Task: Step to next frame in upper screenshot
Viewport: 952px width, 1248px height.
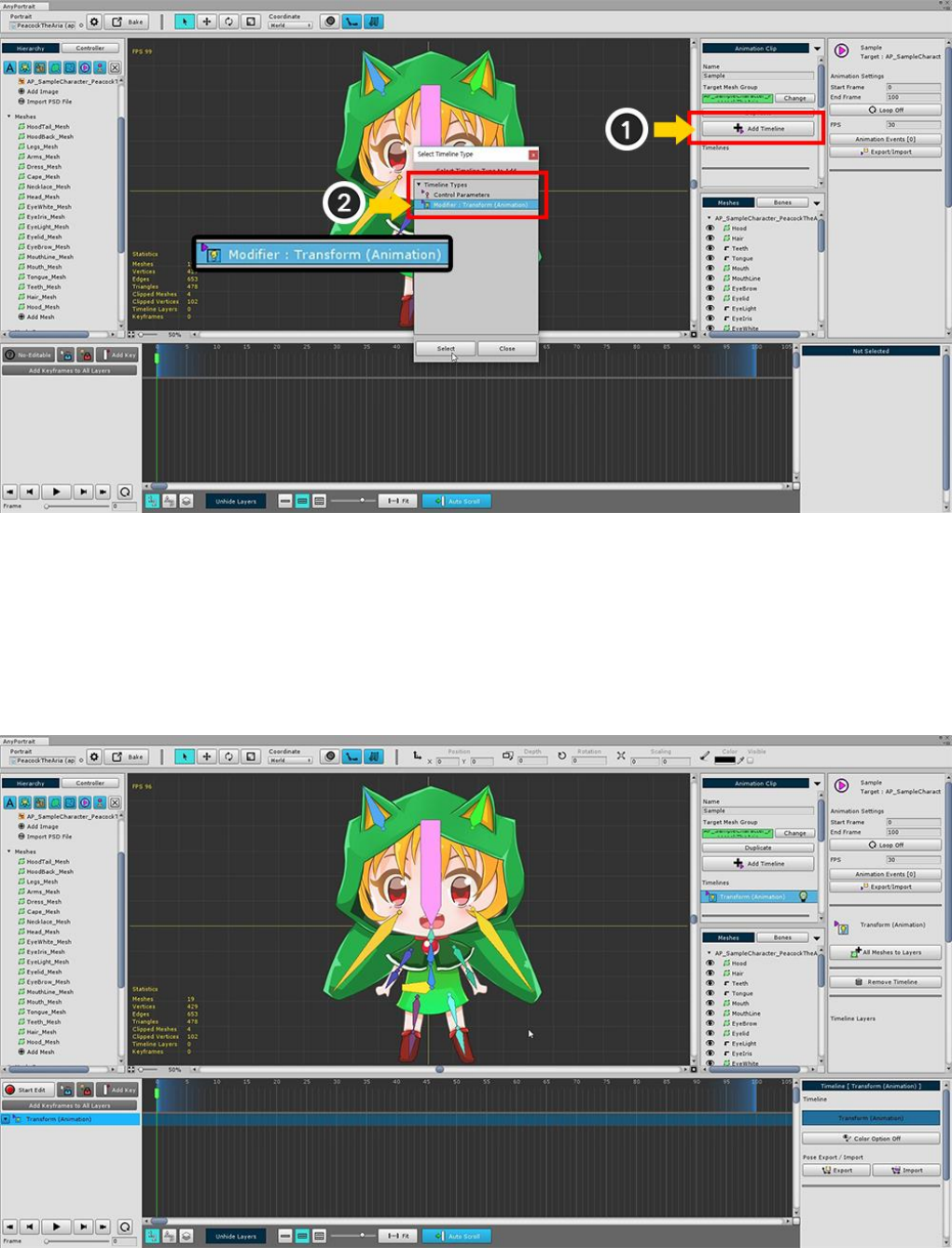Action: point(84,492)
